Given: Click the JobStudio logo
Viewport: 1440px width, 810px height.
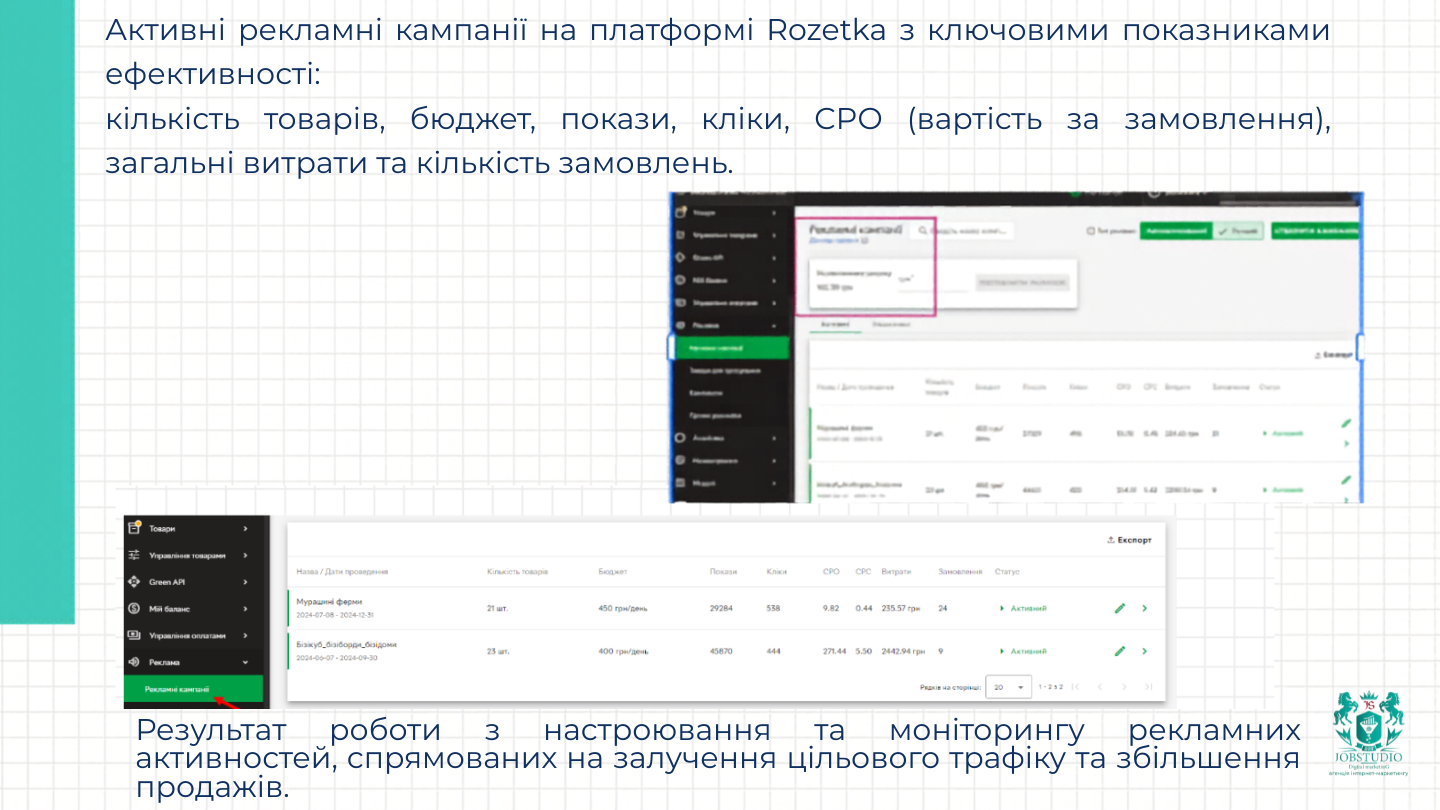Looking at the screenshot, I should point(1369,732).
